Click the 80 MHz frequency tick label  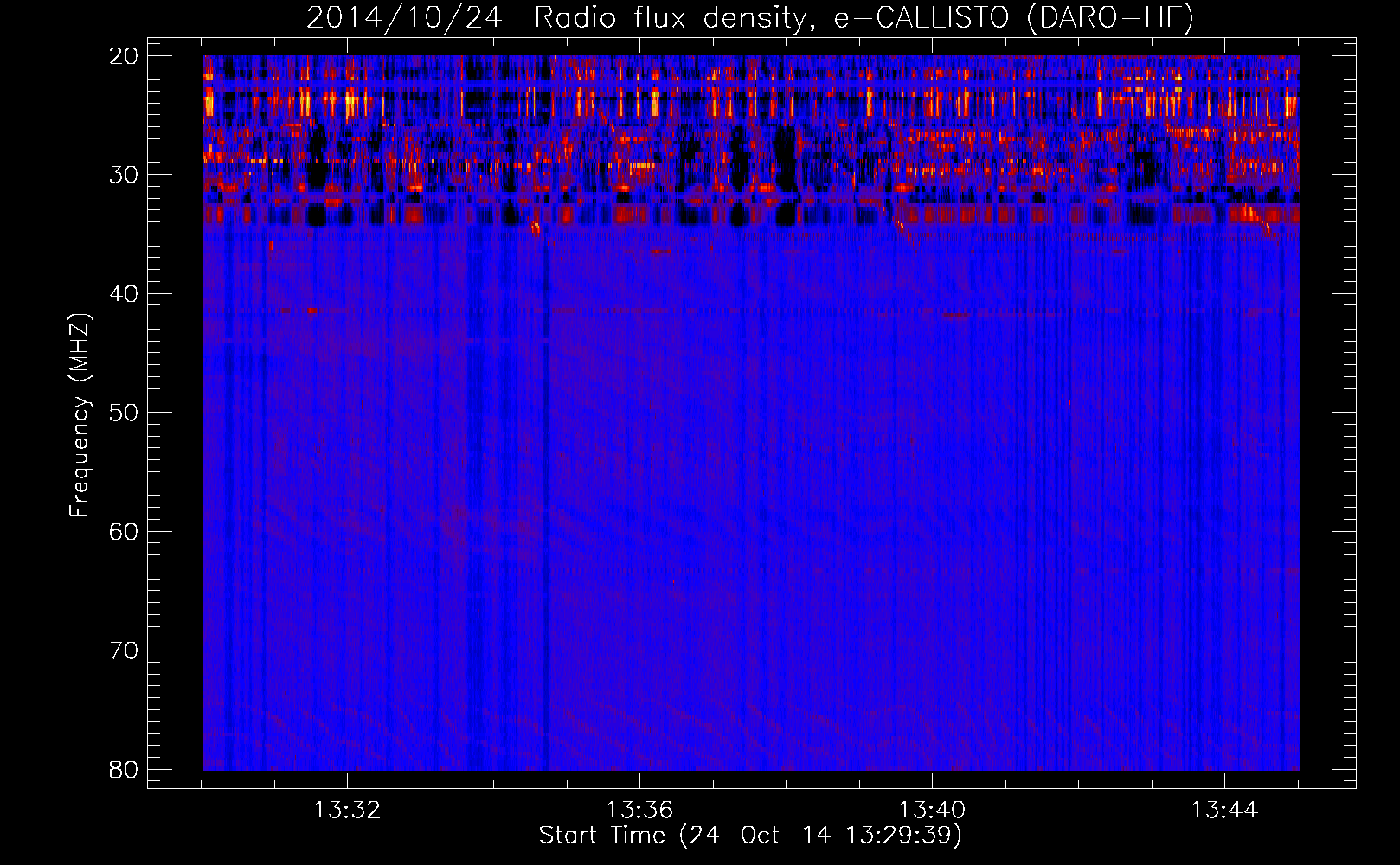[124, 769]
